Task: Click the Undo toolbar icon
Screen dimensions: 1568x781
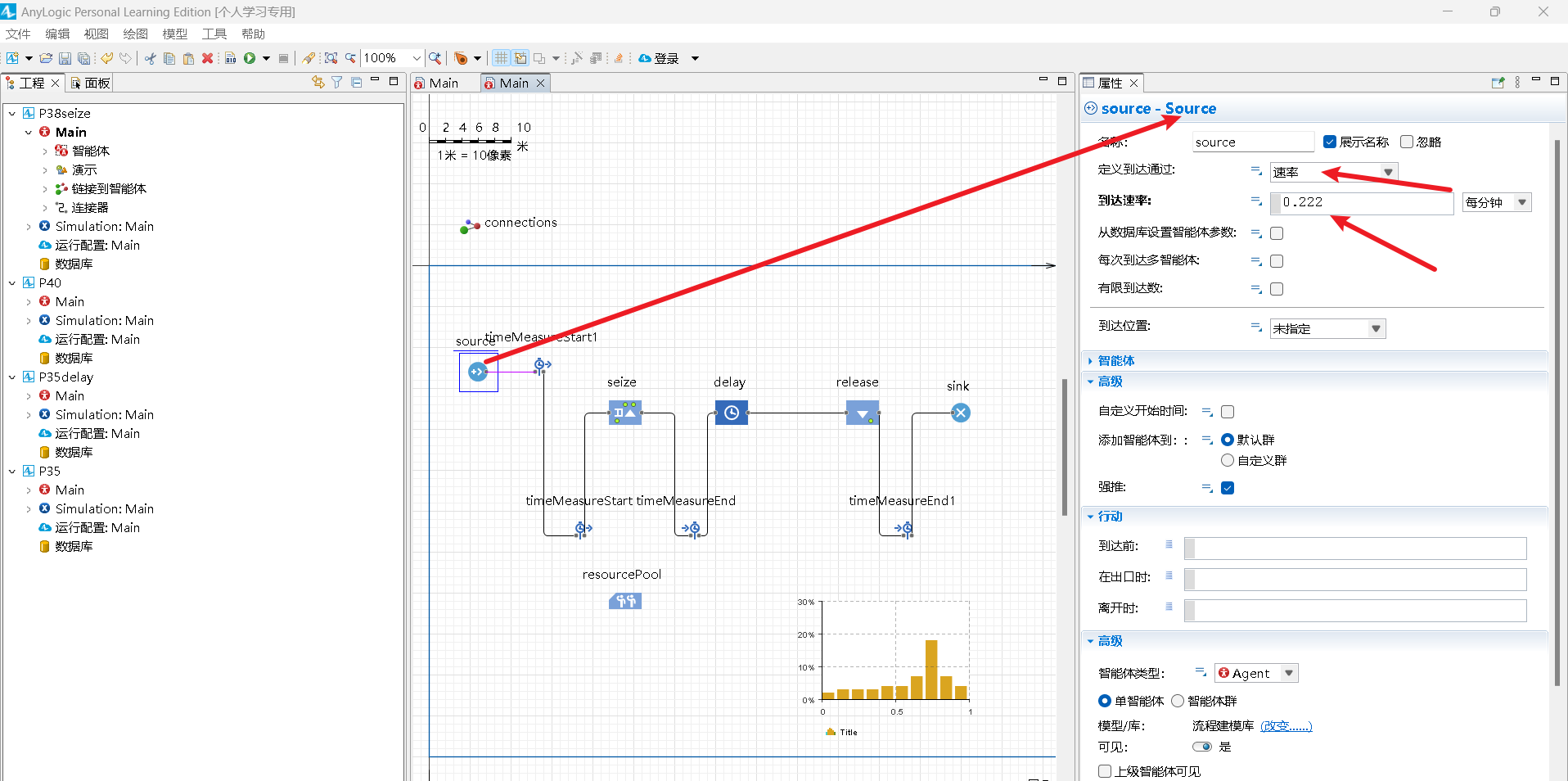Action: pyautogui.click(x=106, y=58)
